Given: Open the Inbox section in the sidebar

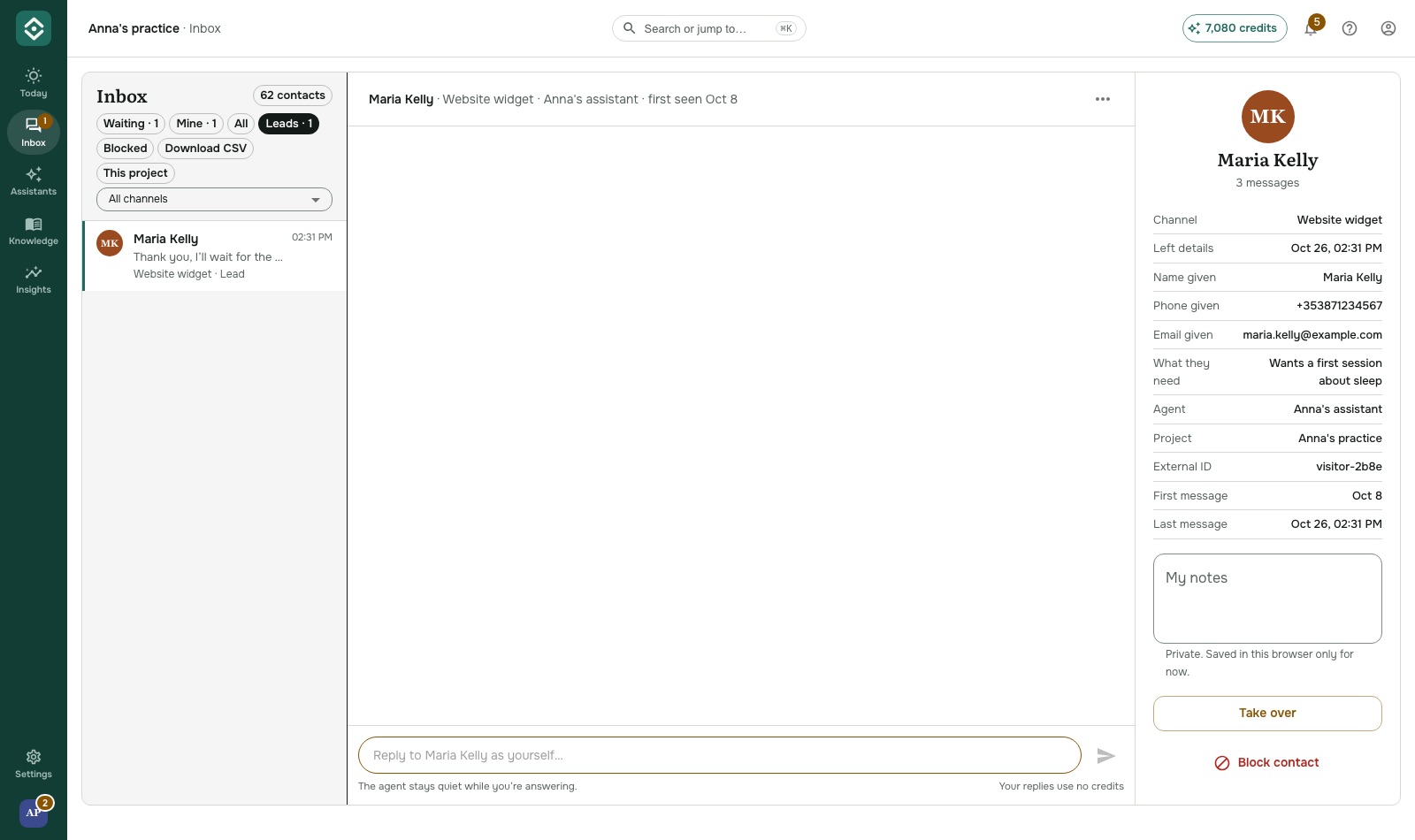Looking at the screenshot, I should pos(34,132).
